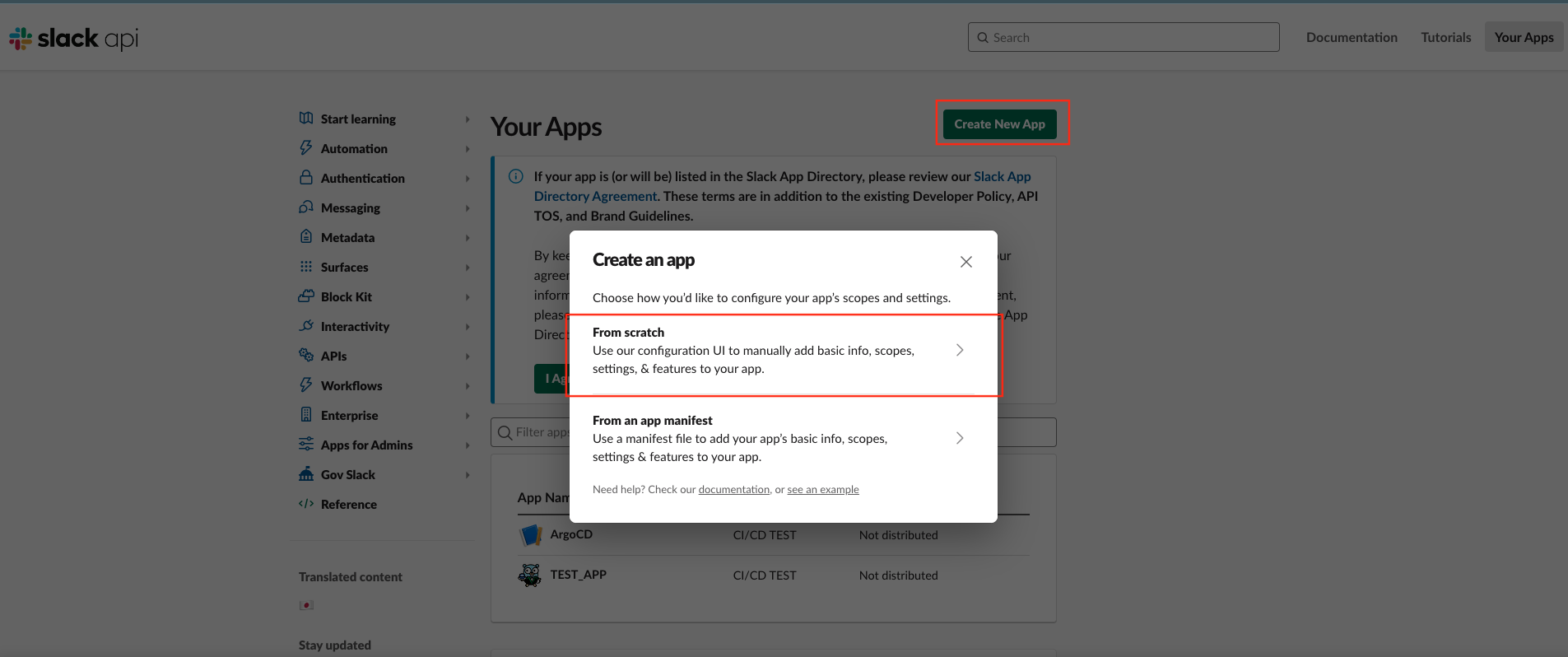Focus the Filter apps input
This screenshot has width=1568, height=657.
[x=773, y=432]
